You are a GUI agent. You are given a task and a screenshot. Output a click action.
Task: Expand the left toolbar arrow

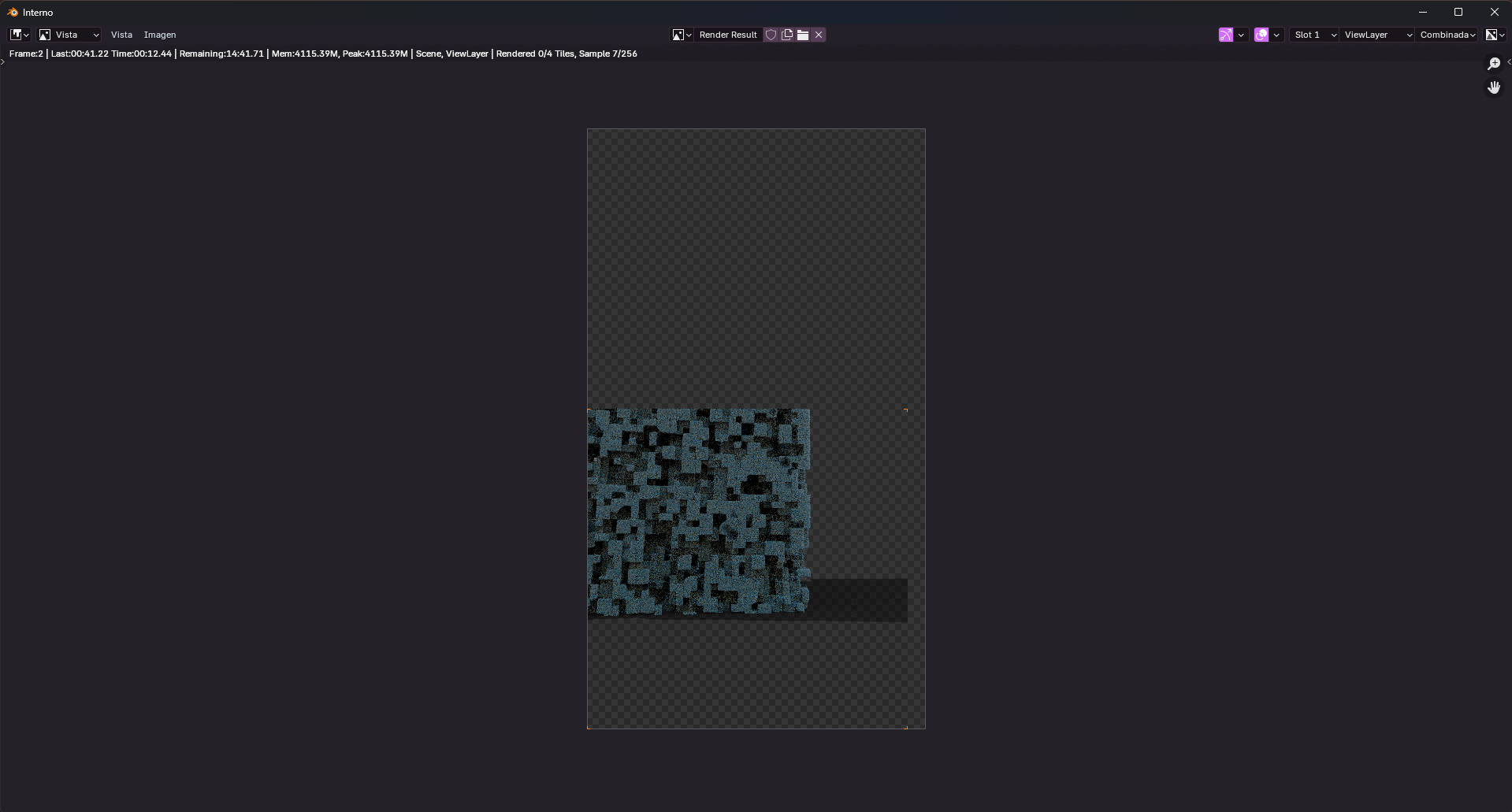(3, 61)
